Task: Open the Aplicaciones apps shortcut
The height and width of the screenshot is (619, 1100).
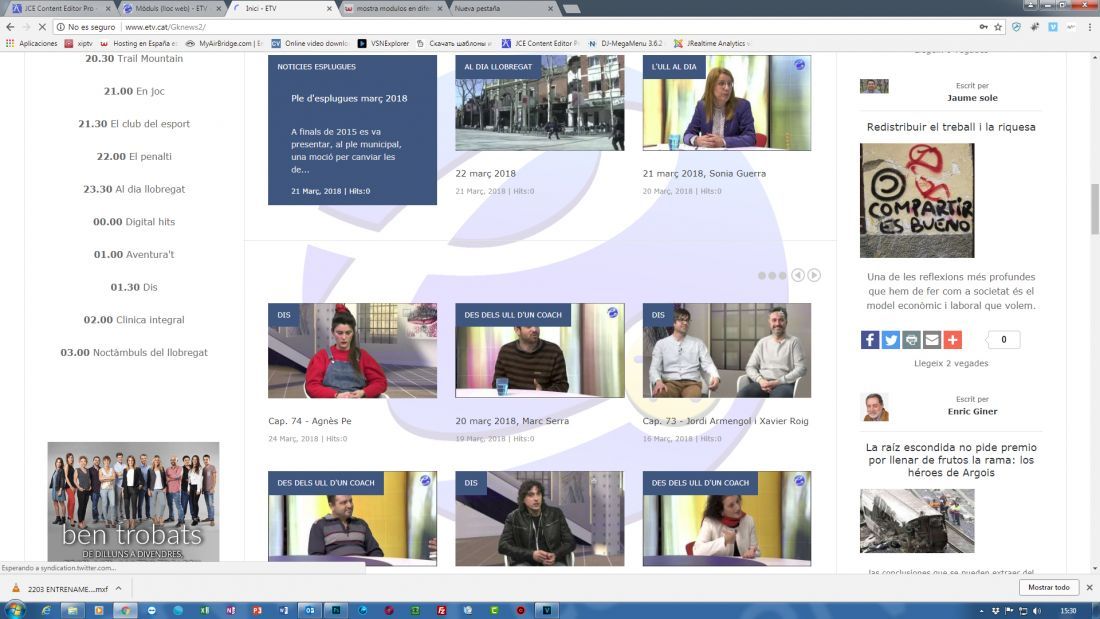Action: (32, 44)
